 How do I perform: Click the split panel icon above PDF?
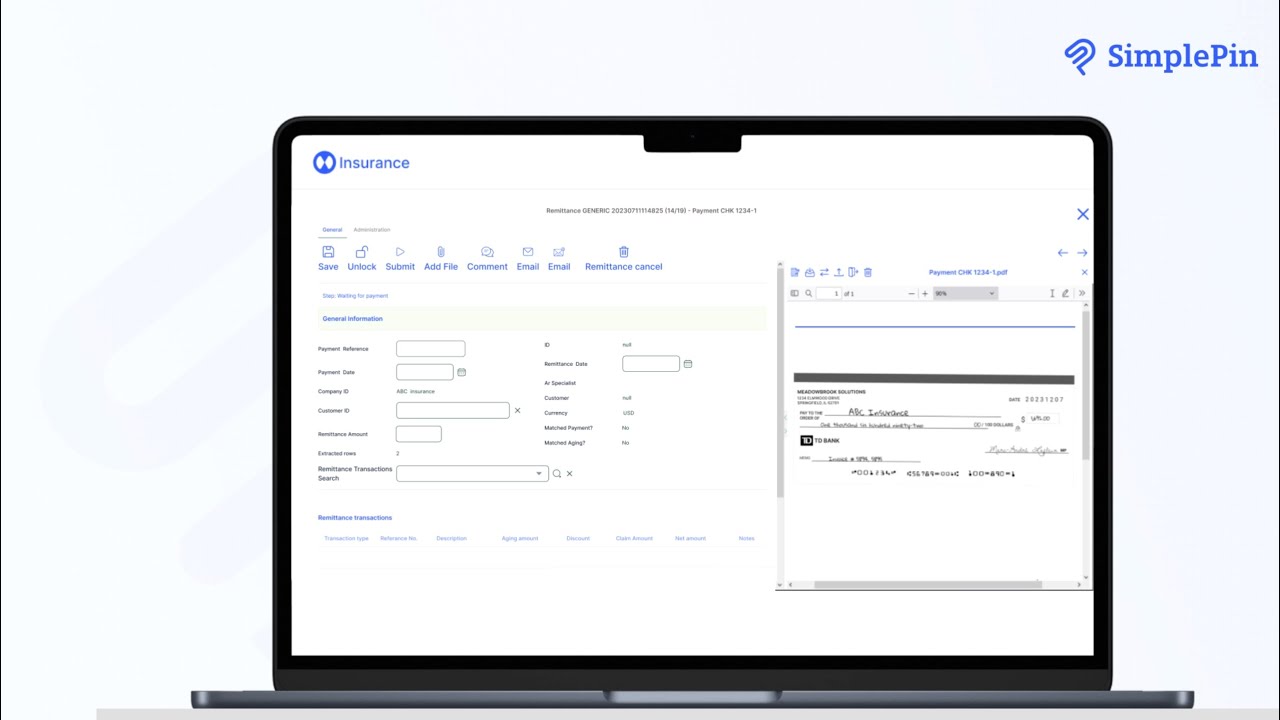[854, 272]
